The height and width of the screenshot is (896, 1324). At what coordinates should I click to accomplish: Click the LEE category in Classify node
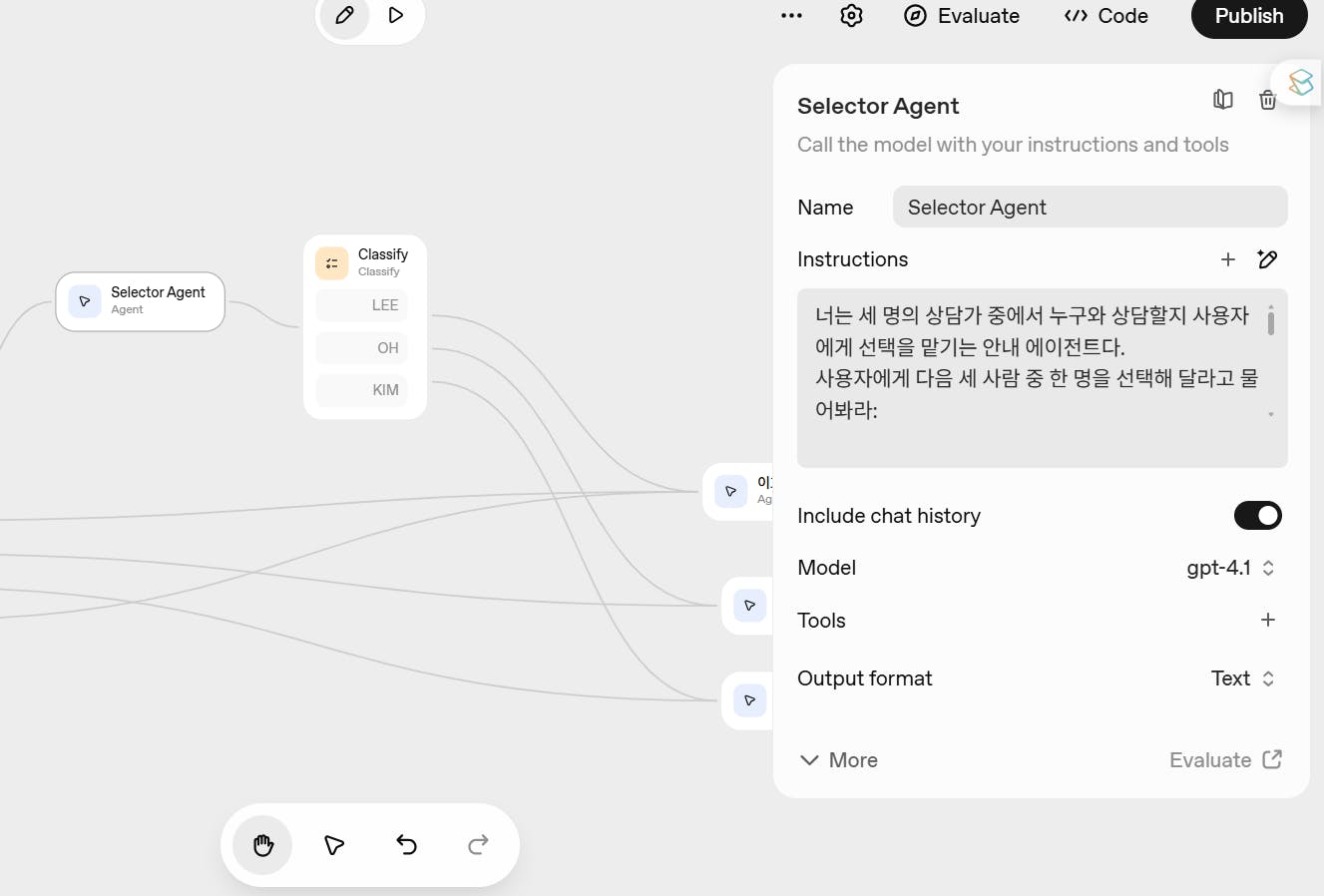coord(361,305)
